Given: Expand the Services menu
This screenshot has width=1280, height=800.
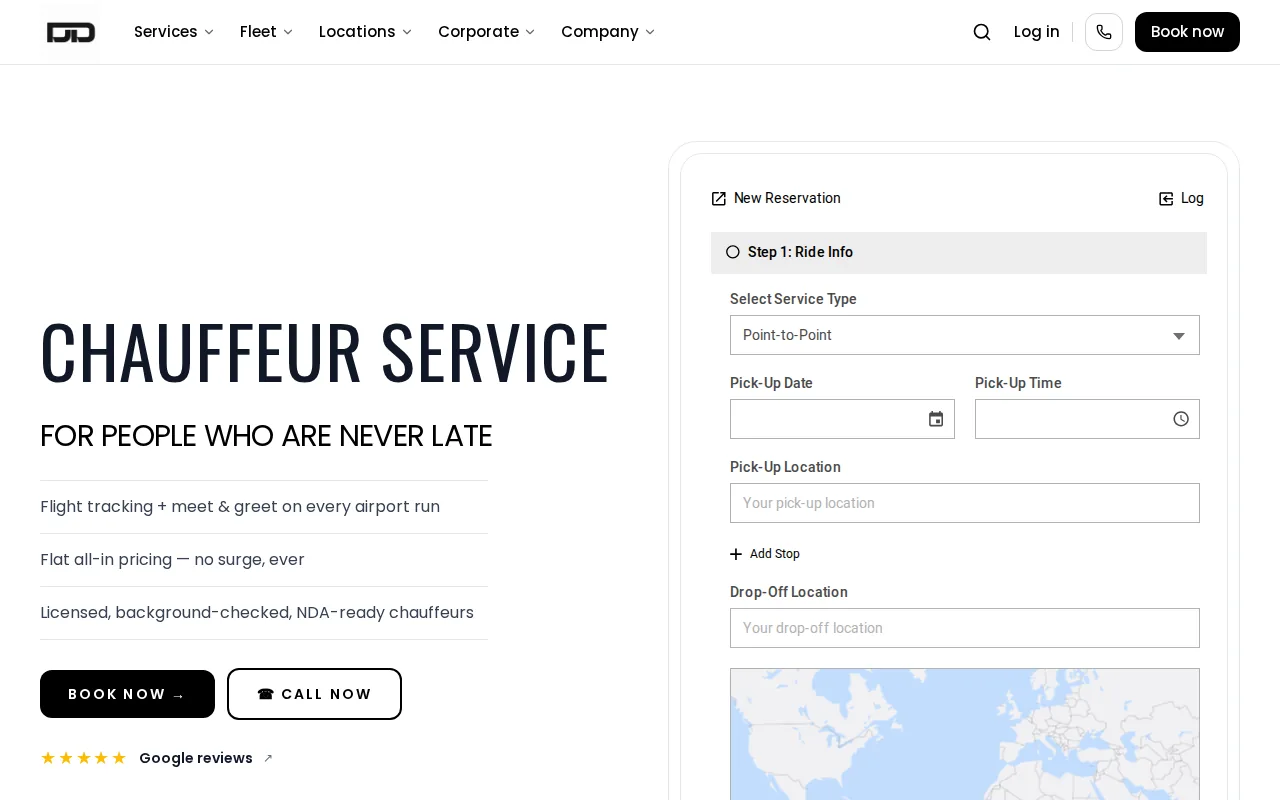Looking at the screenshot, I should [x=174, y=32].
